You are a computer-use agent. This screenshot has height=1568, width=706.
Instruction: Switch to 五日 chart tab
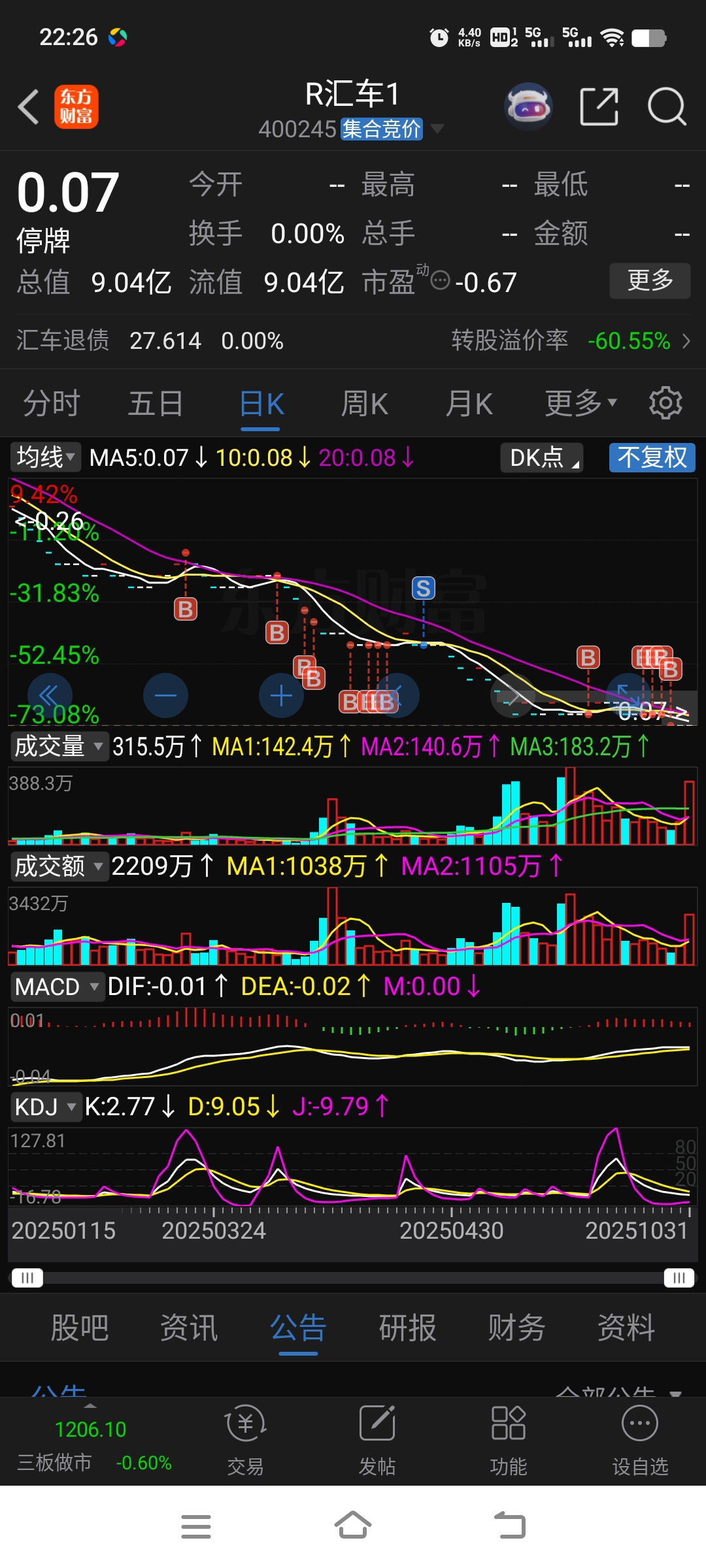tap(156, 403)
